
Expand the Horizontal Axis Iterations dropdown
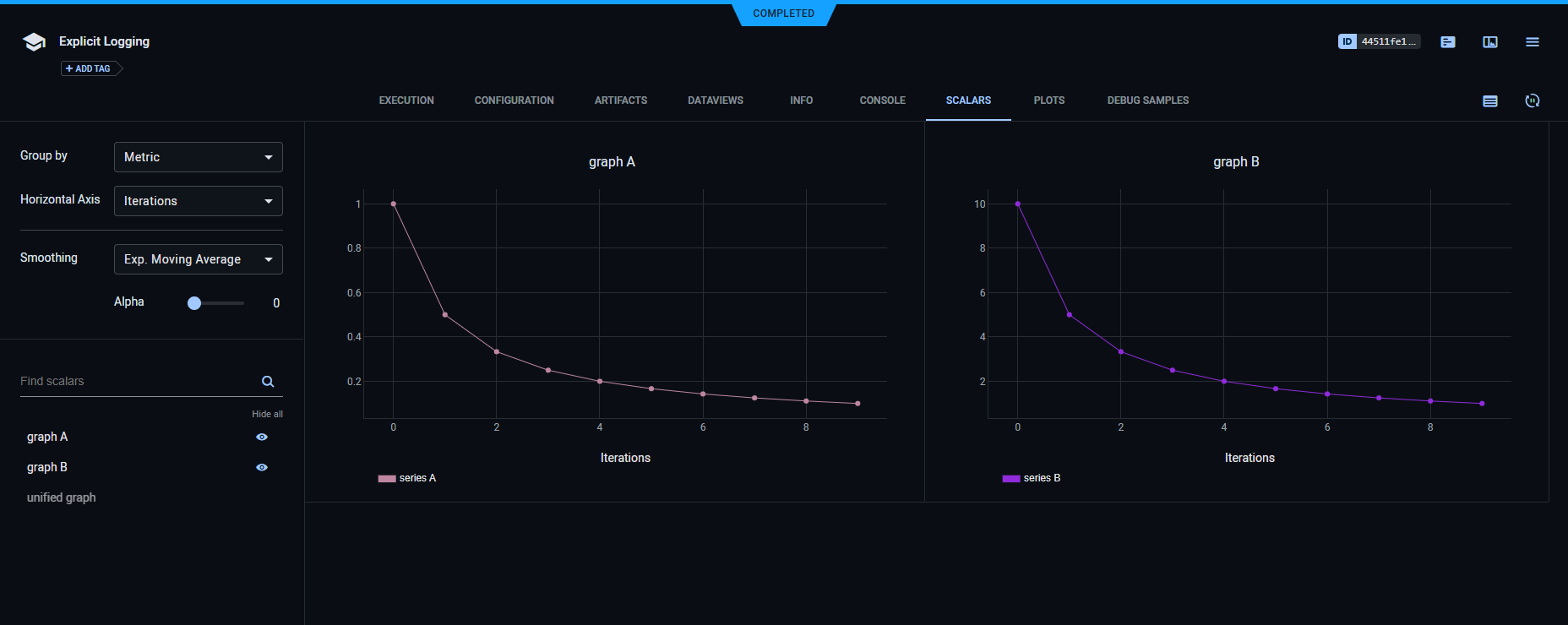[x=198, y=201]
